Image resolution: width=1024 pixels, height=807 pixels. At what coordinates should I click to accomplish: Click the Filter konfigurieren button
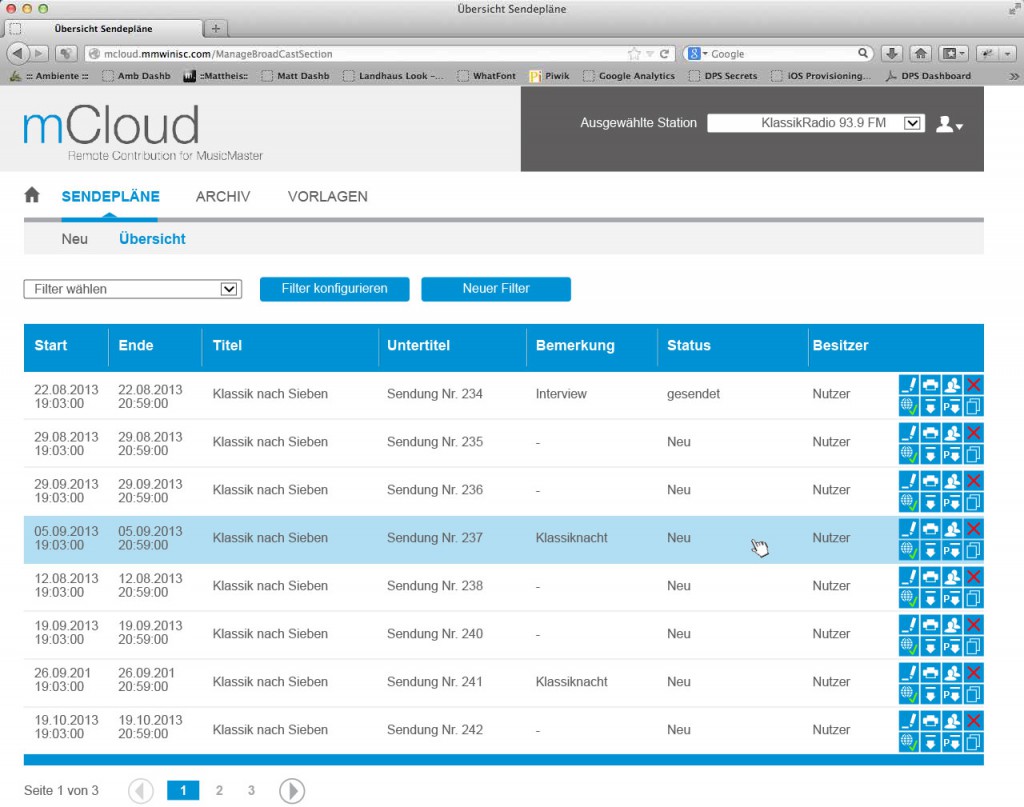click(x=334, y=289)
